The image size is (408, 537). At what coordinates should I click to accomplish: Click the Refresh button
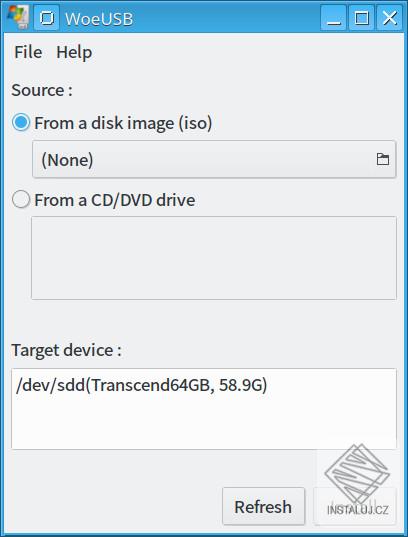pyautogui.click(x=263, y=507)
